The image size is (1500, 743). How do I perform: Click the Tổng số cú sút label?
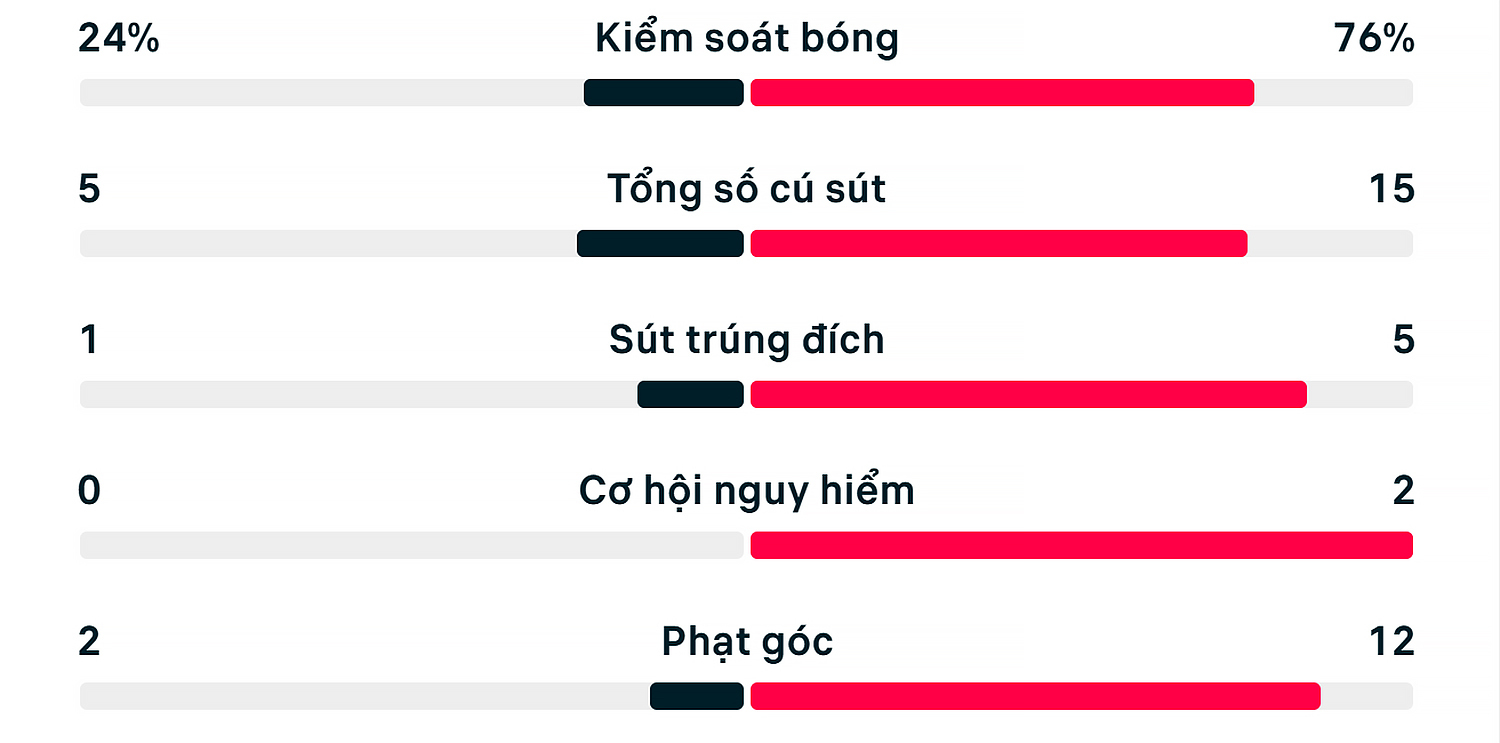click(x=747, y=189)
